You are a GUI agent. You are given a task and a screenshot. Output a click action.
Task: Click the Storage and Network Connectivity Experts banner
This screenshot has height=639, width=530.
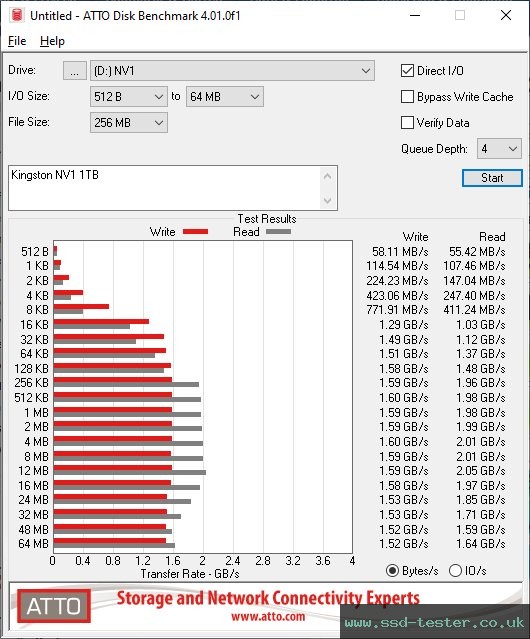[x=268, y=598]
